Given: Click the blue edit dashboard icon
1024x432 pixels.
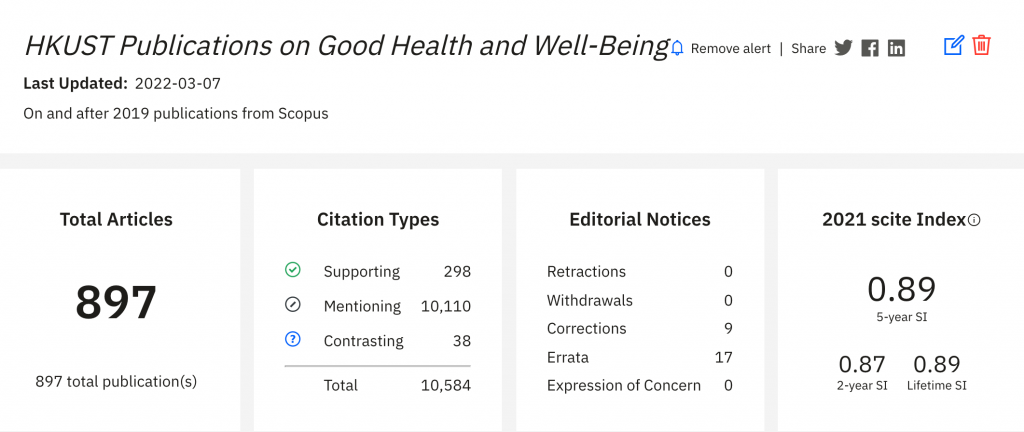Looking at the screenshot, I should tap(953, 45).
